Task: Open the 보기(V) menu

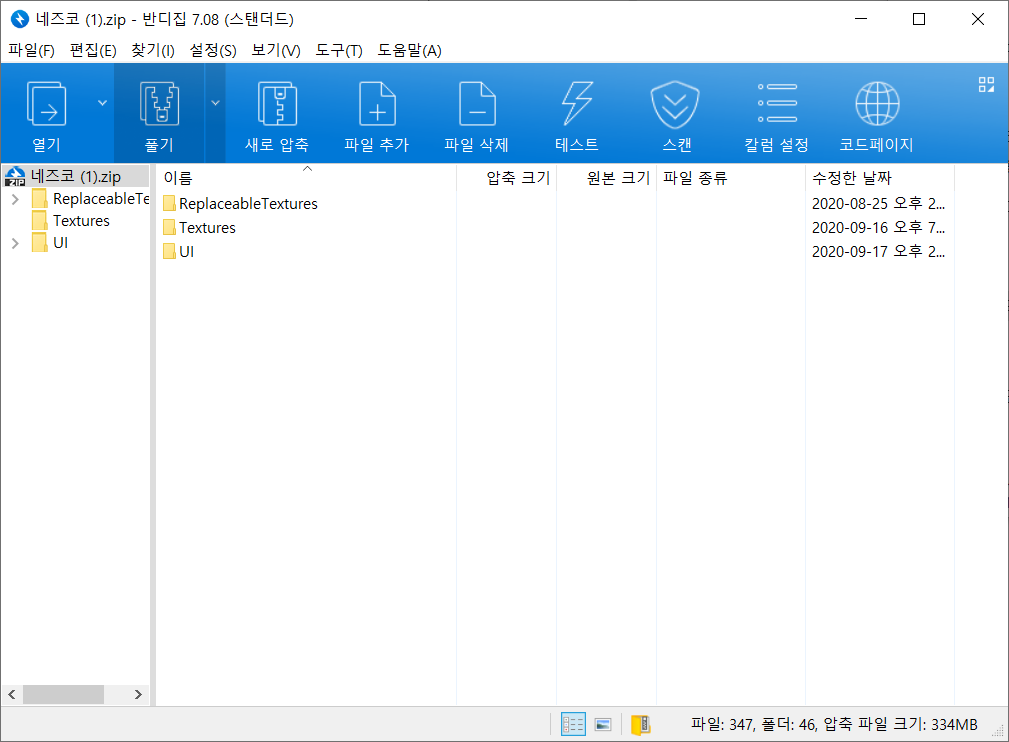Action: pos(275,50)
